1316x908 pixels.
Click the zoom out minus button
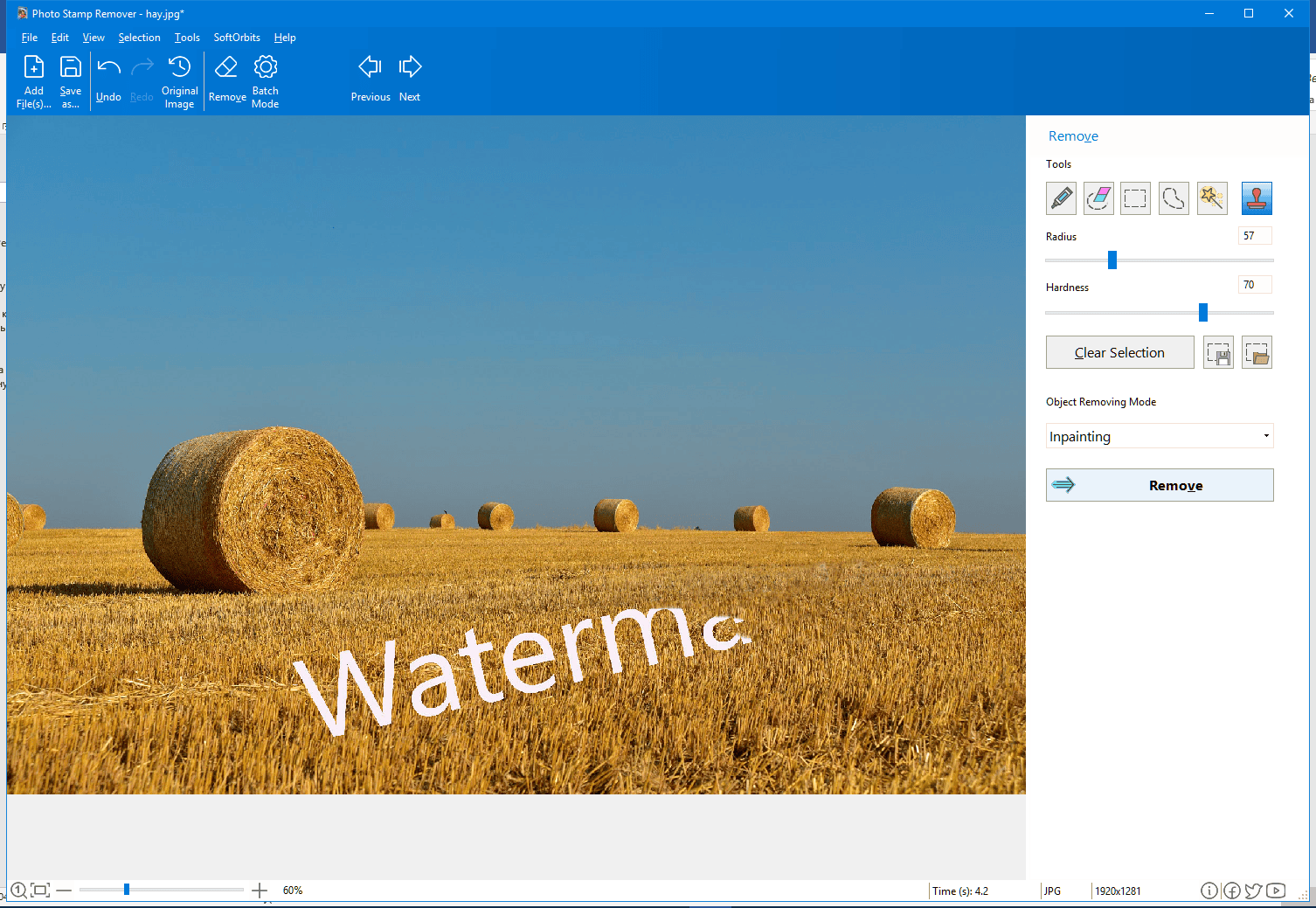[x=64, y=891]
